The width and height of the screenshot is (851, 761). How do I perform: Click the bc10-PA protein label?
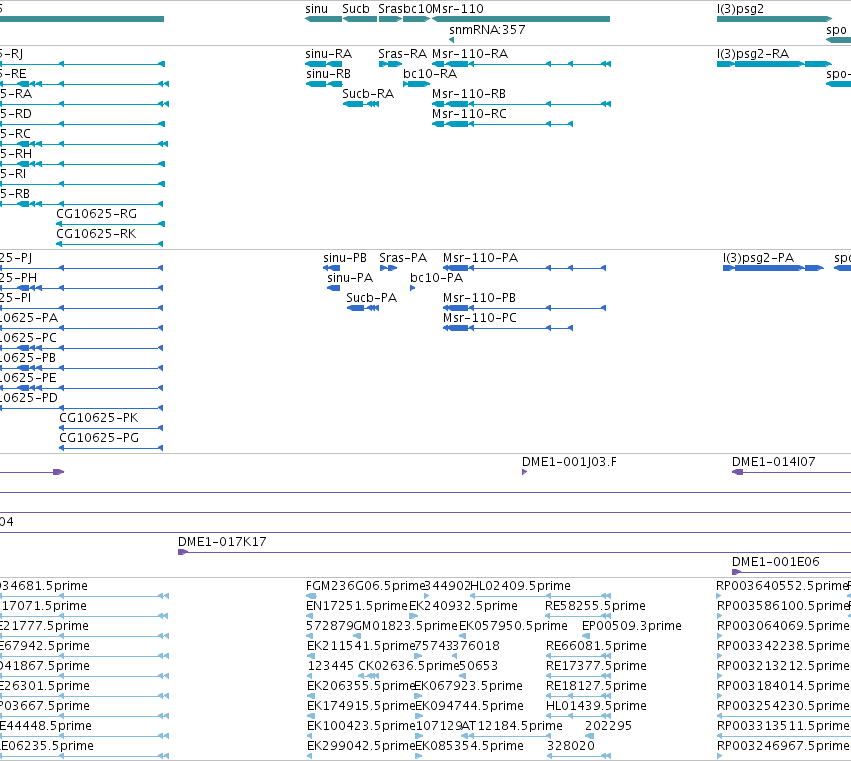pos(436,278)
